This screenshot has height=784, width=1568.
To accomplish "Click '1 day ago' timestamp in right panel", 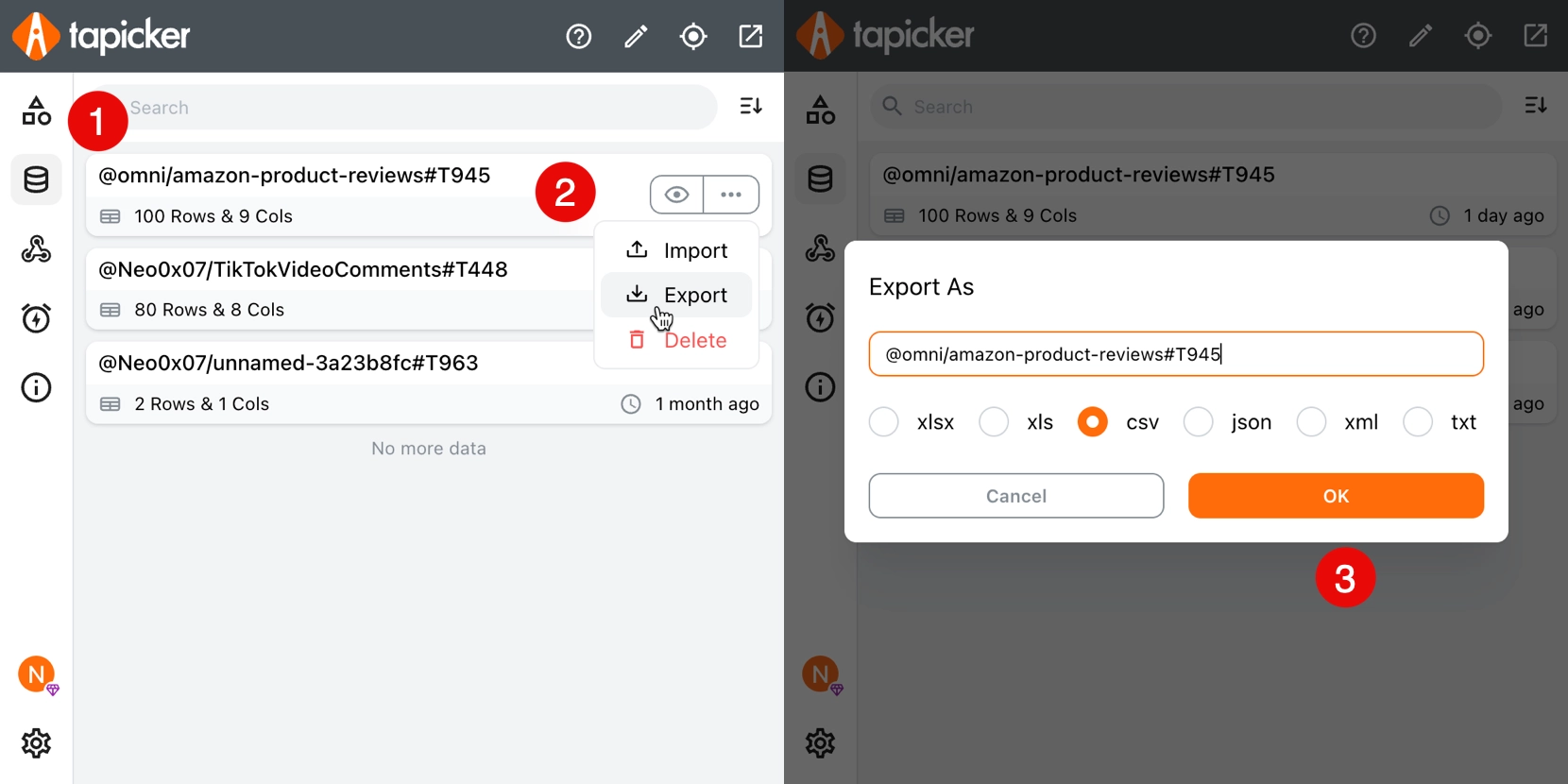I will pyautogui.click(x=1504, y=216).
